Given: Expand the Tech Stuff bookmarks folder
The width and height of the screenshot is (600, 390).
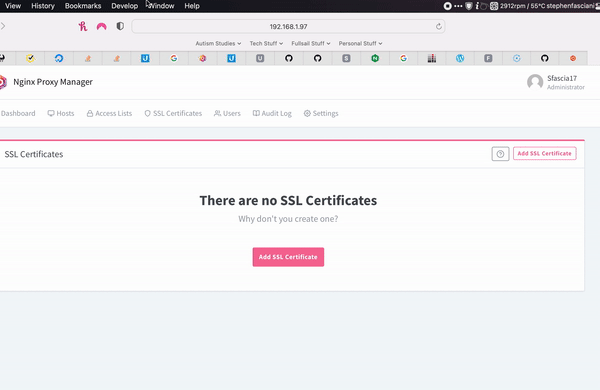Looking at the screenshot, I should pos(266,43).
